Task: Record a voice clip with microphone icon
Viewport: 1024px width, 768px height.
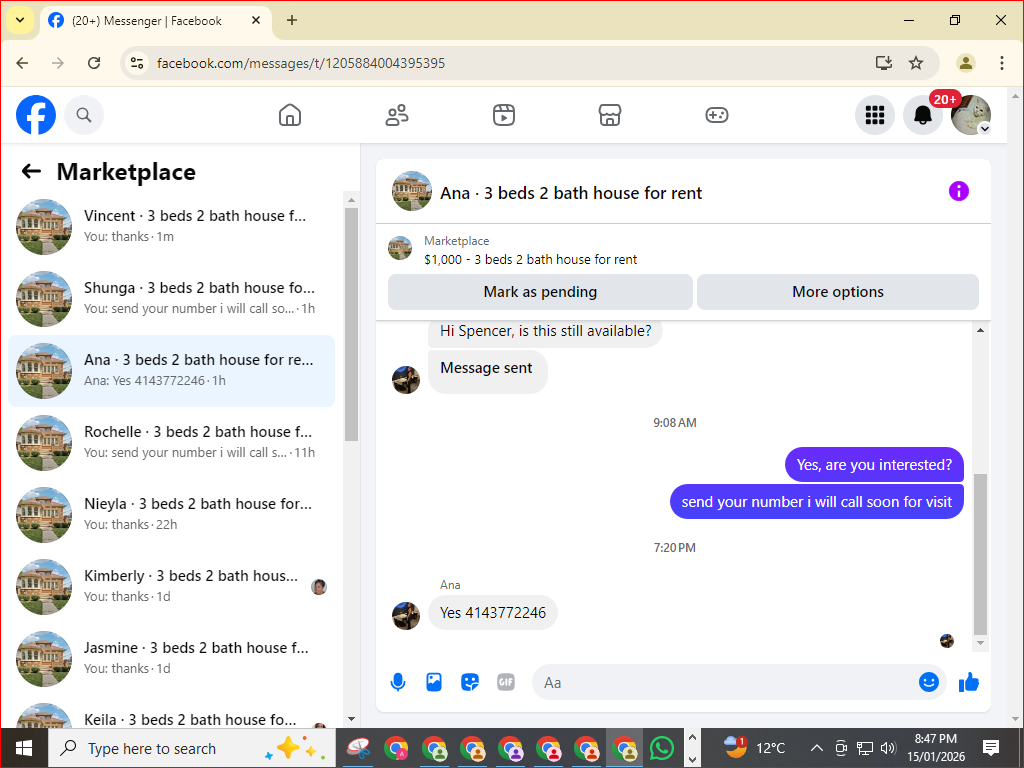Action: 398,682
